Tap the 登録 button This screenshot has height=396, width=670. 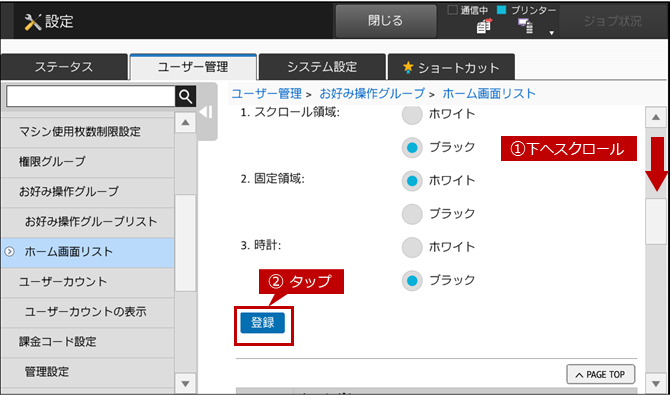[262, 323]
